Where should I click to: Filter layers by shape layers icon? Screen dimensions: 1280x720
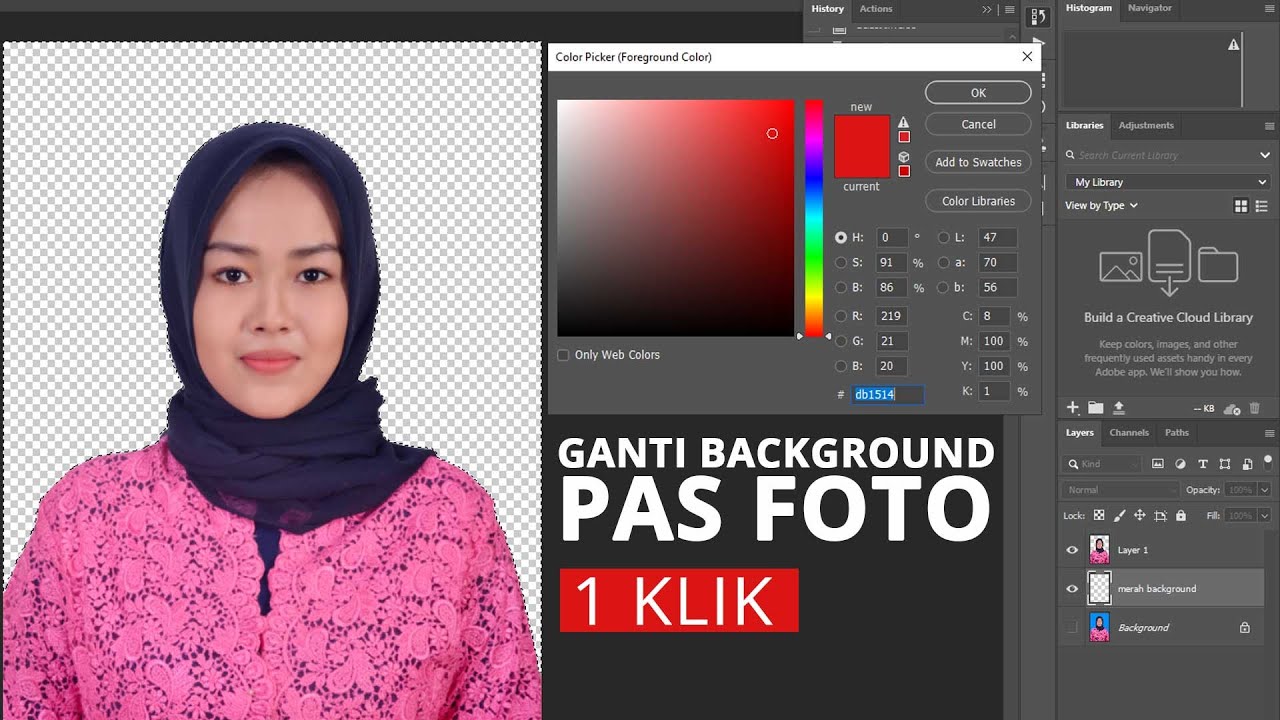pyautogui.click(x=1224, y=464)
